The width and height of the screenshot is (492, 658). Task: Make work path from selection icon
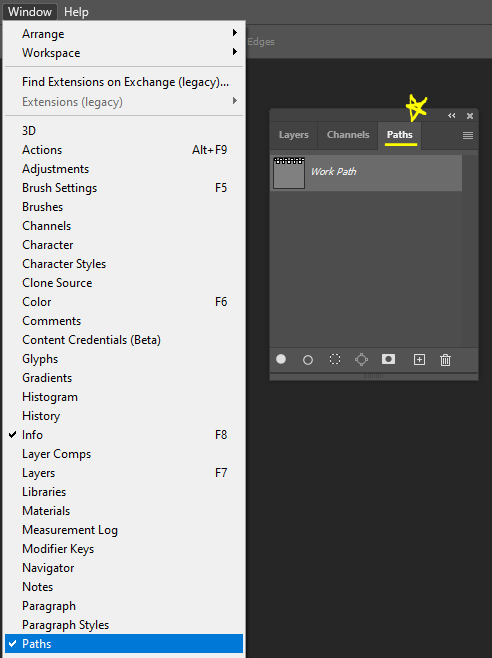click(361, 360)
